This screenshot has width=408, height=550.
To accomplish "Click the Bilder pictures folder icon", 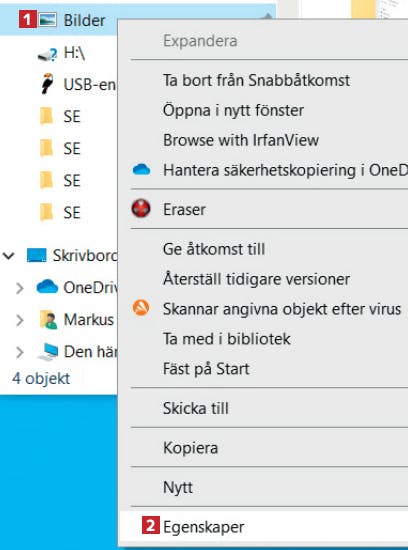I will (x=47, y=20).
